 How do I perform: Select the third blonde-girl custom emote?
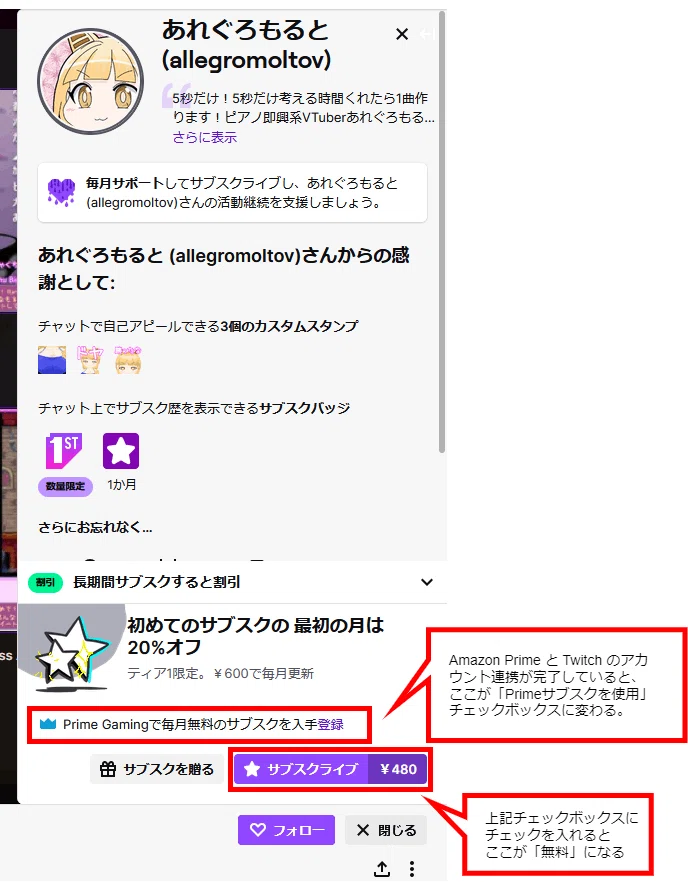tap(128, 360)
